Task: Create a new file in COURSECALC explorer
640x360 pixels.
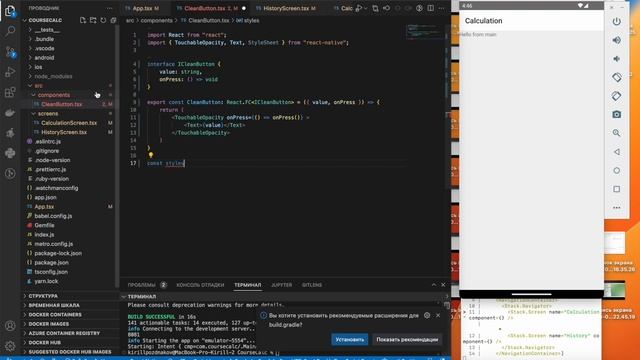Action: pos(83,20)
